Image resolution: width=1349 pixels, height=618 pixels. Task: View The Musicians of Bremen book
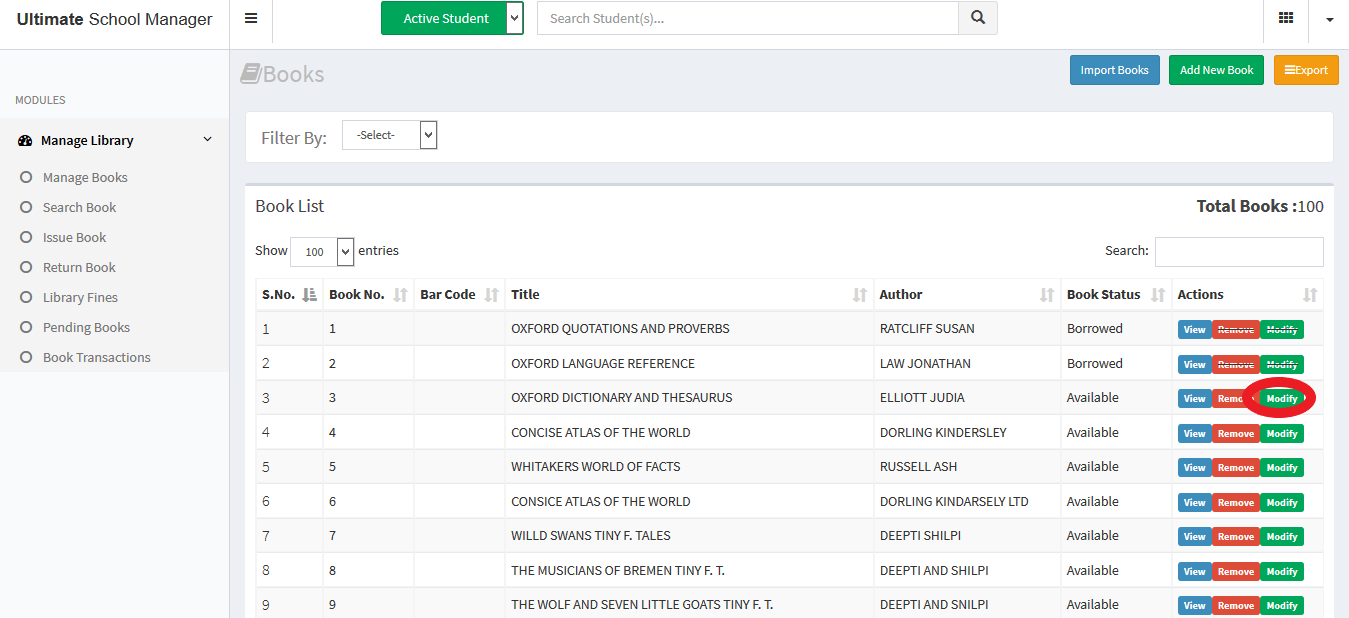point(1195,572)
